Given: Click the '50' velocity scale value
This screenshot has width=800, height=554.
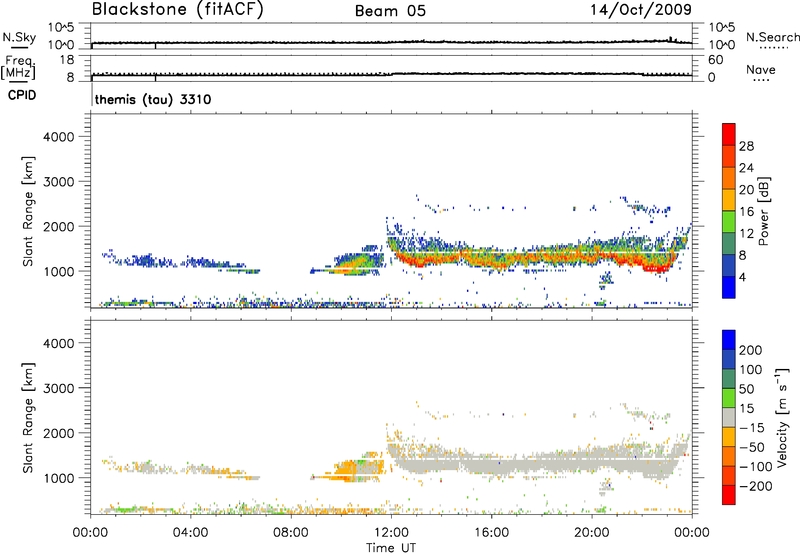Looking at the screenshot, I should [746, 389].
